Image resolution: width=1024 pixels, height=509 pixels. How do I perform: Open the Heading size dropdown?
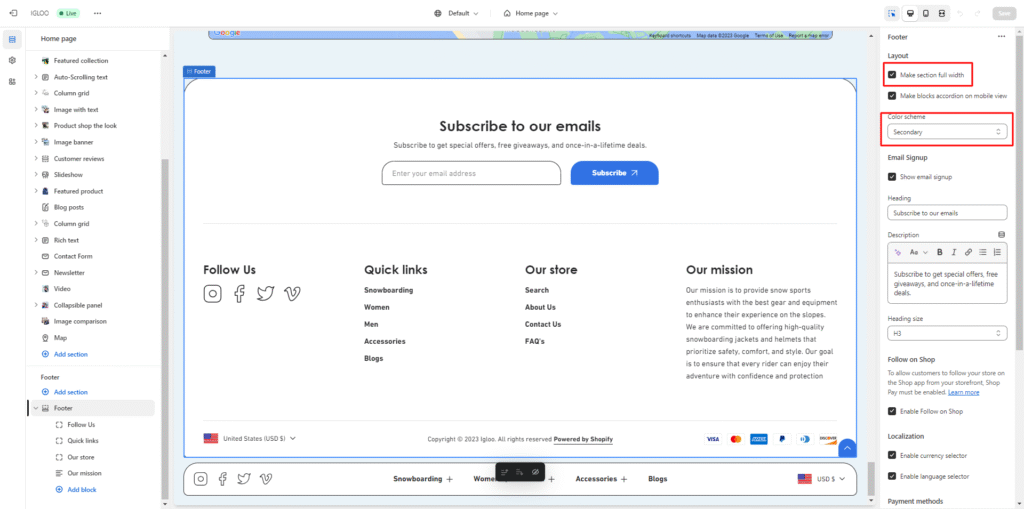946,333
